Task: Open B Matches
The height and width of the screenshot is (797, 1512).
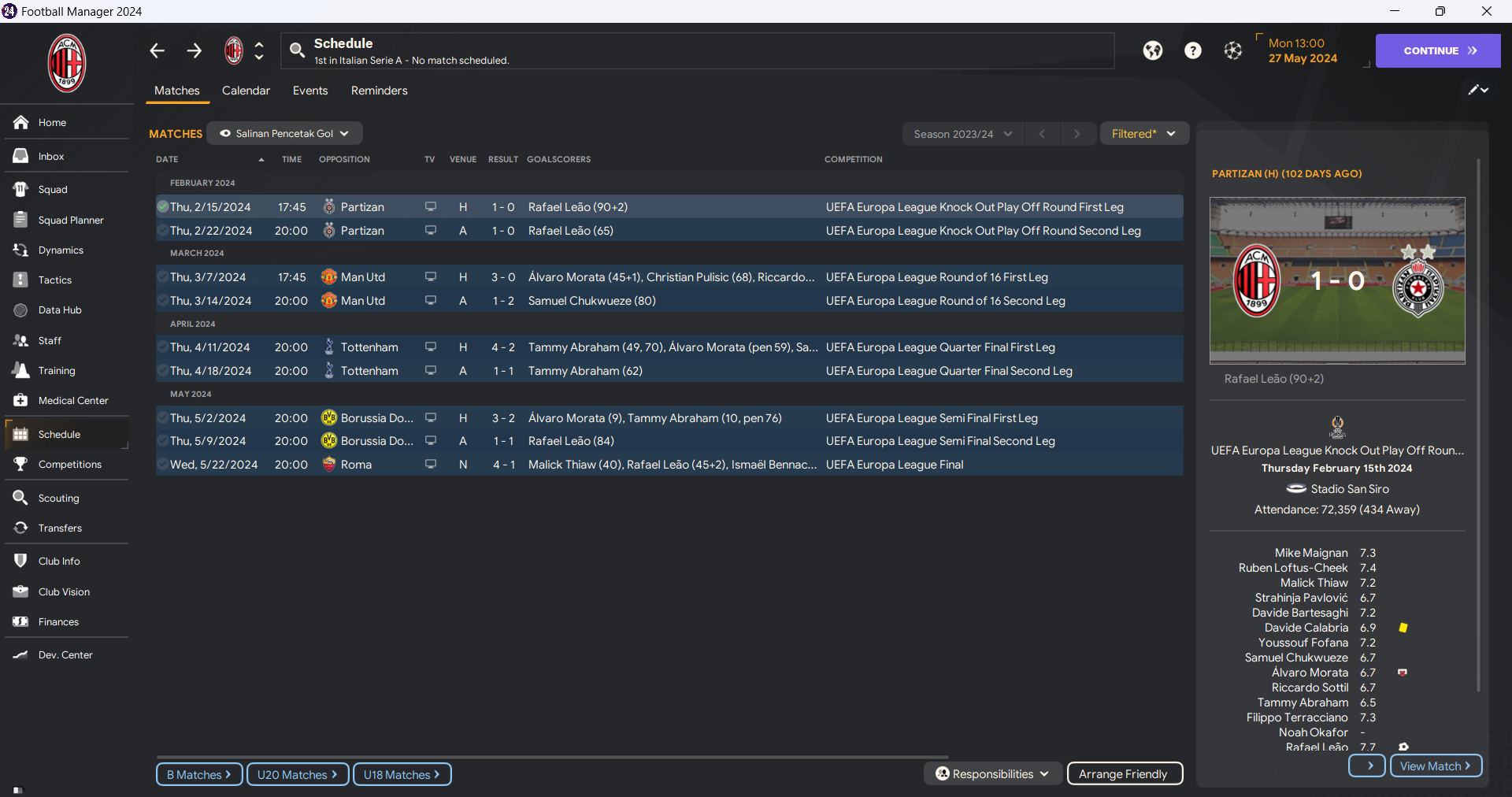Action: pos(198,774)
